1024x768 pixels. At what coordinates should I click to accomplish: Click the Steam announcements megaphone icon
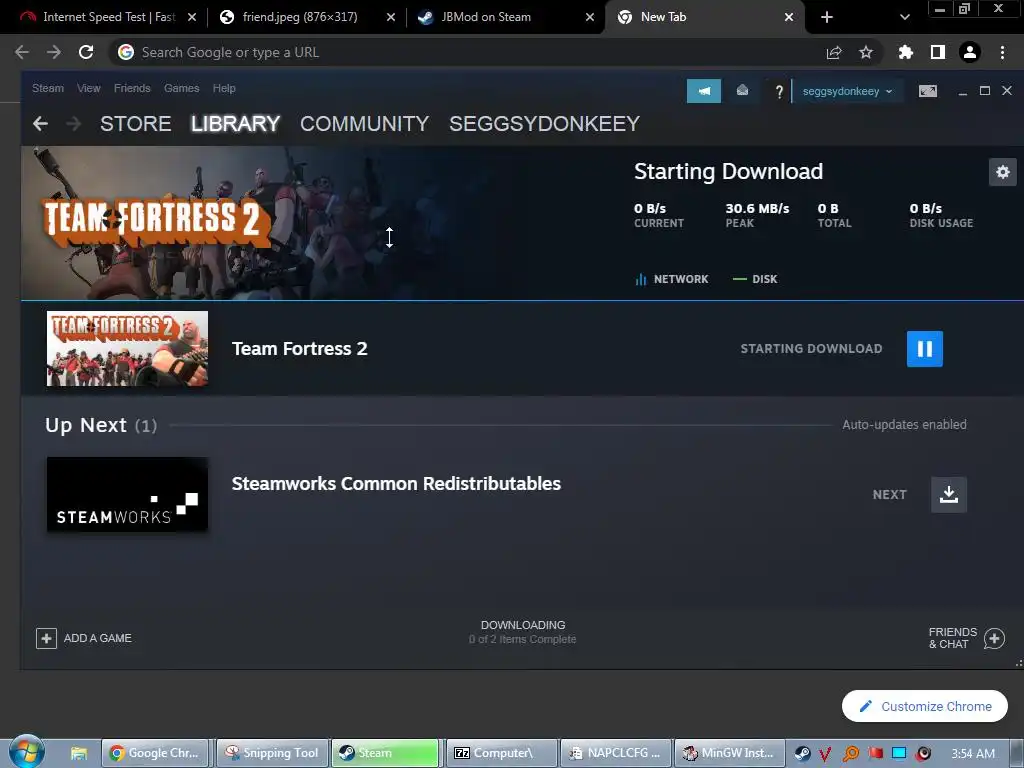(x=703, y=91)
